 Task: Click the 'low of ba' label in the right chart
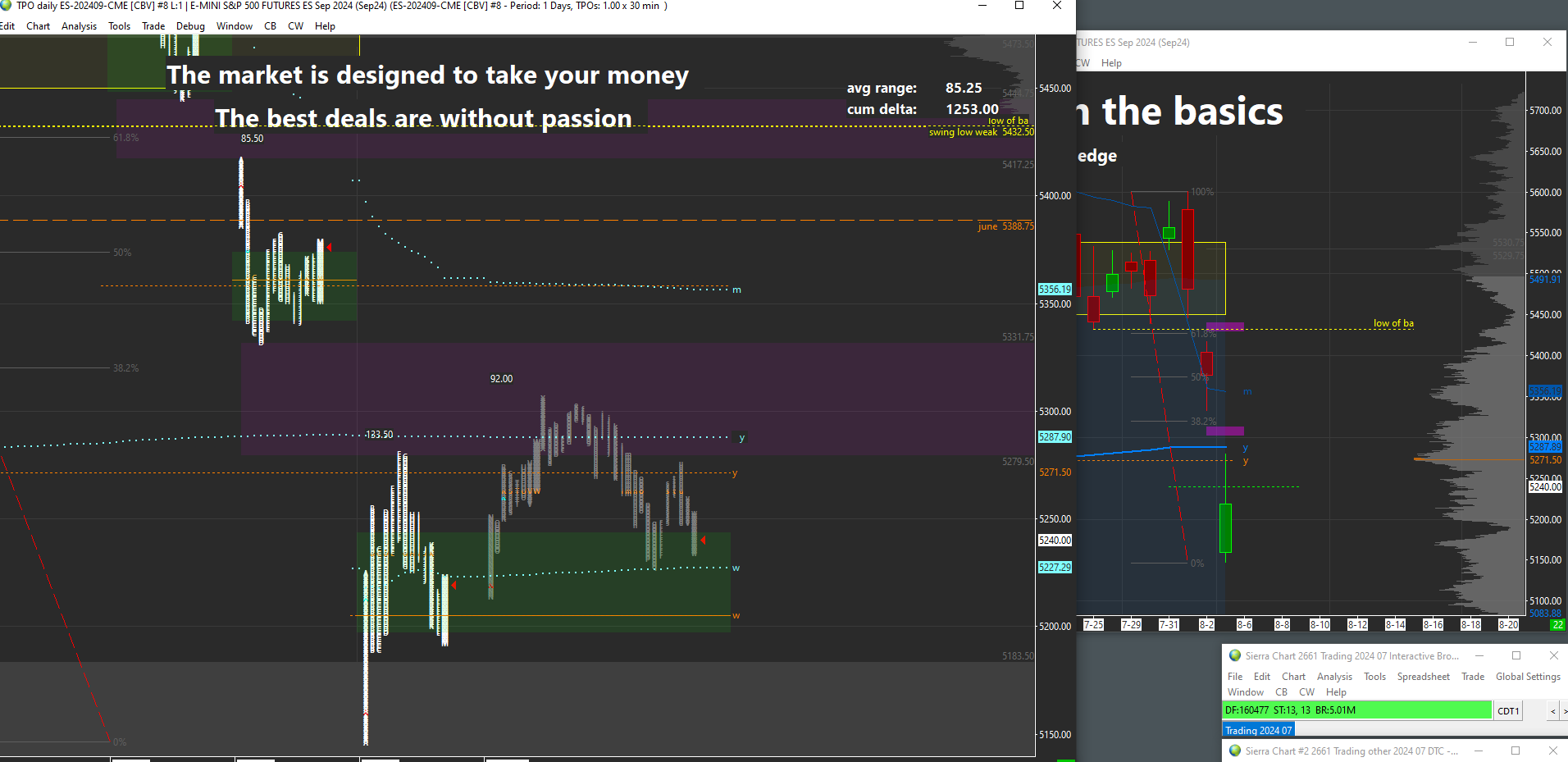pyautogui.click(x=1393, y=323)
